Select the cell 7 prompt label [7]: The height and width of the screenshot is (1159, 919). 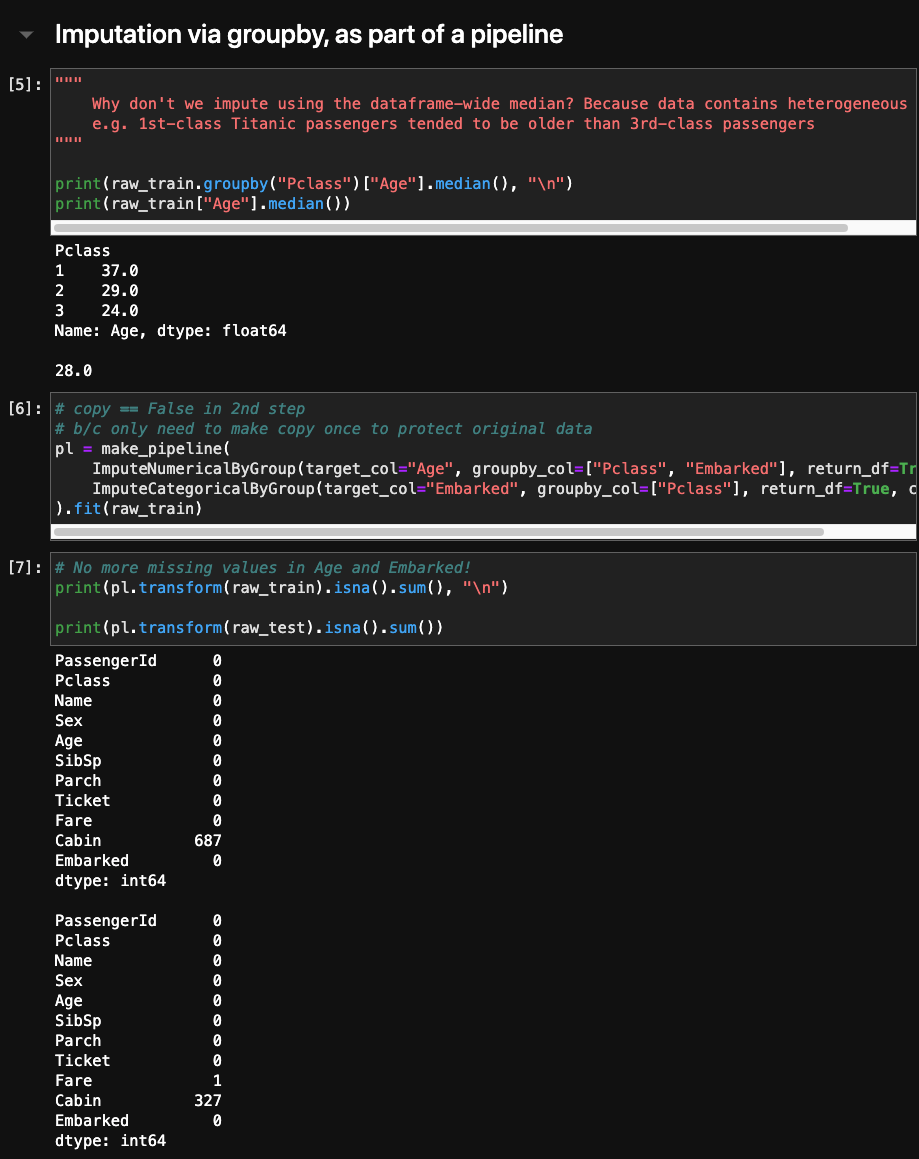[24, 567]
